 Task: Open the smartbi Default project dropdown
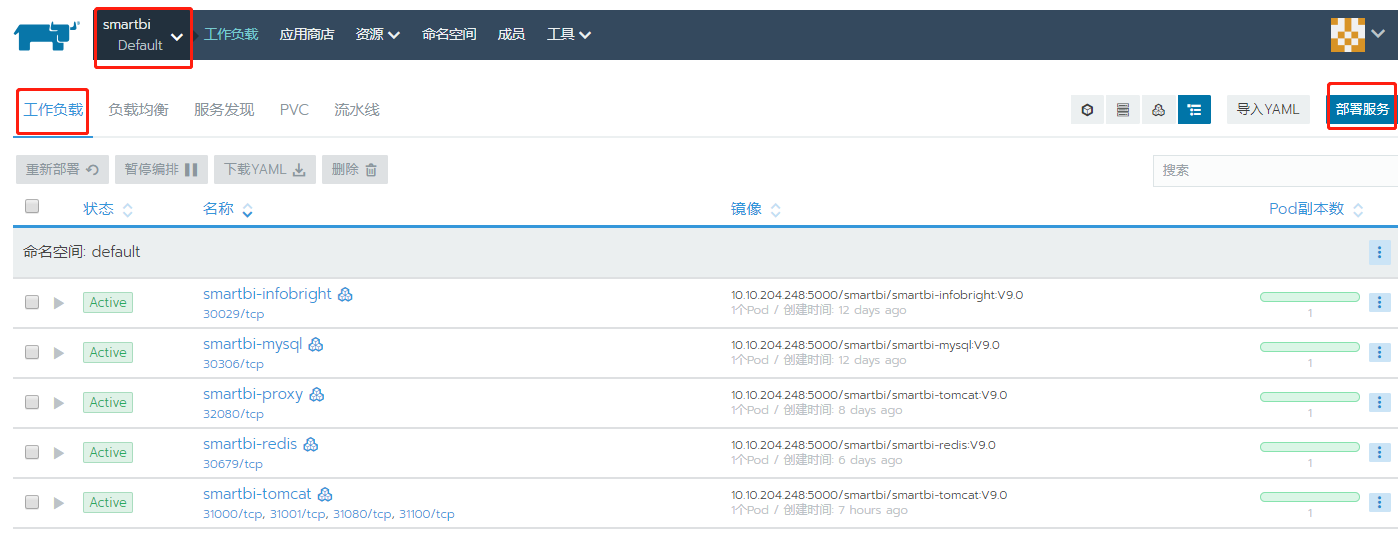click(143, 35)
